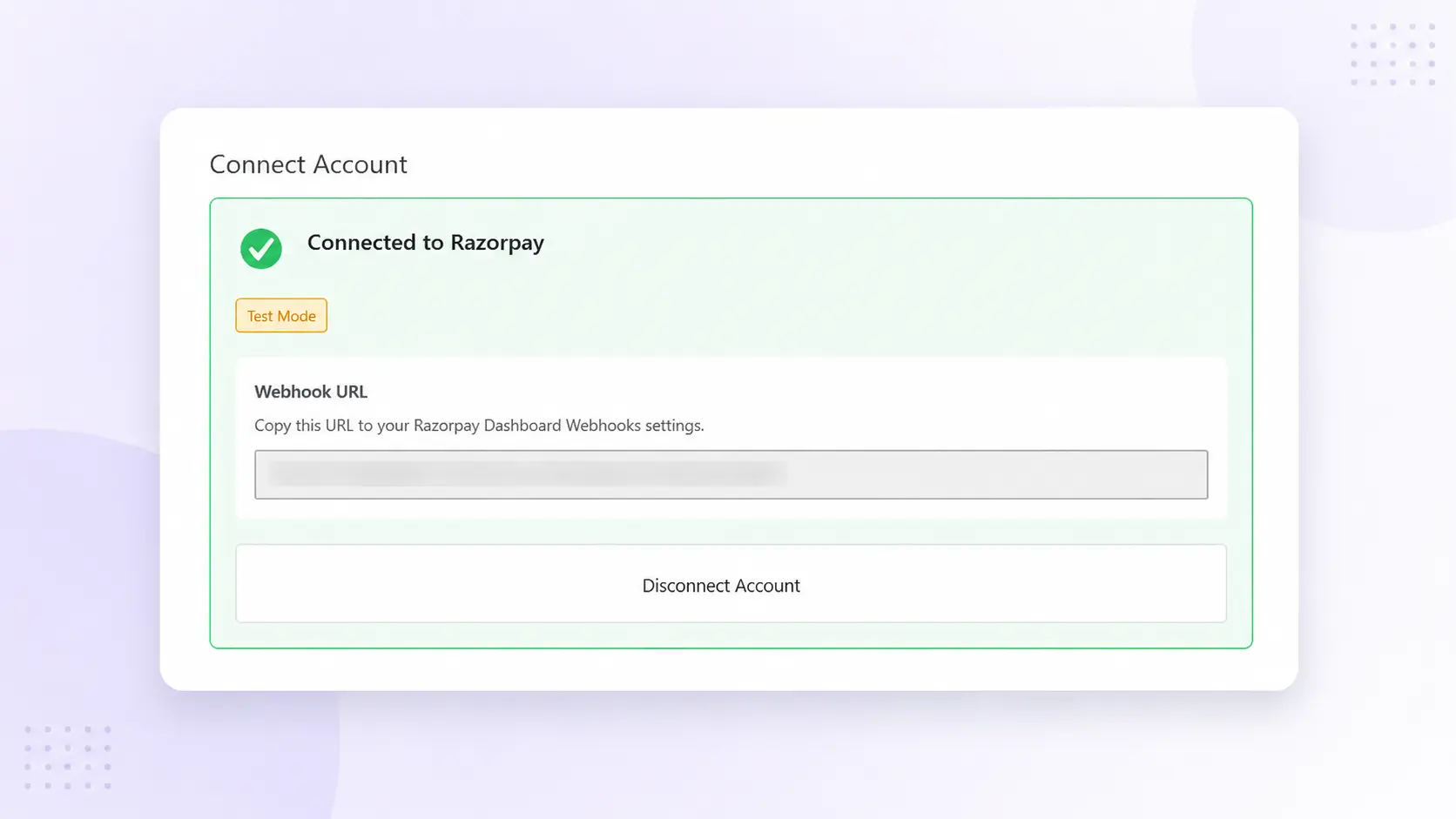Click the 'Connected to Razorpay' heading
The height and width of the screenshot is (819, 1456).
426,243
